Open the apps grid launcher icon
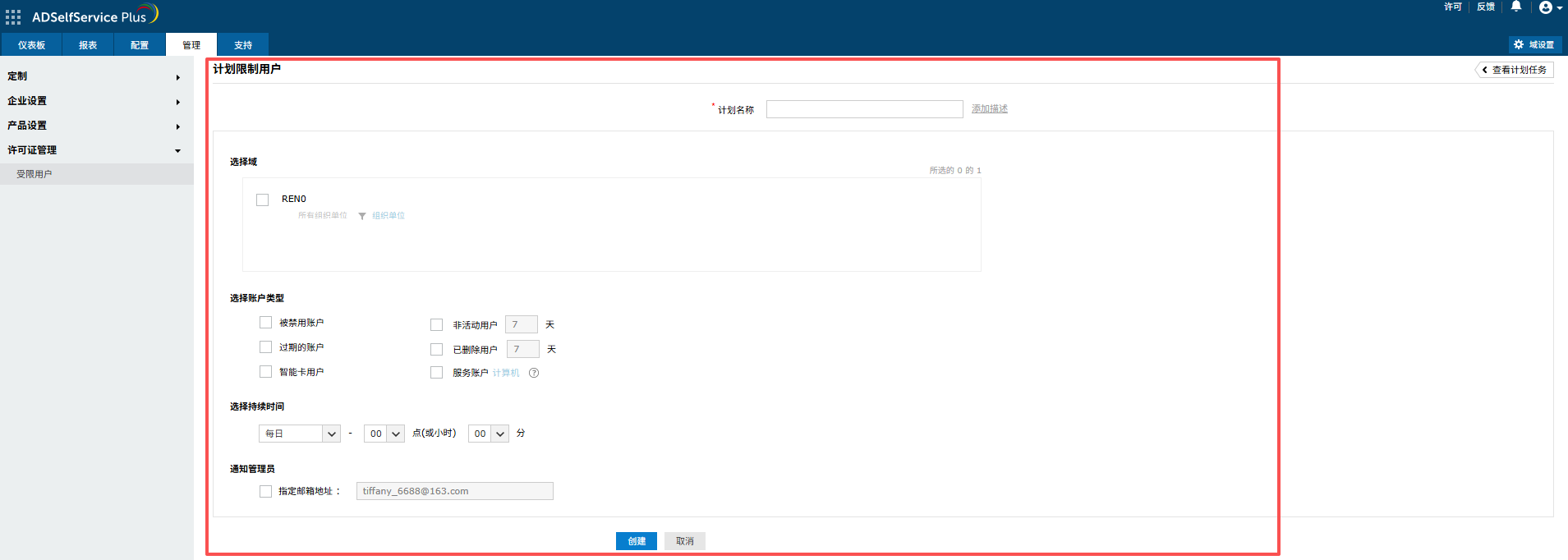This screenshot has height=560, width=1568. pyautogui.click(x=13, y=16)
